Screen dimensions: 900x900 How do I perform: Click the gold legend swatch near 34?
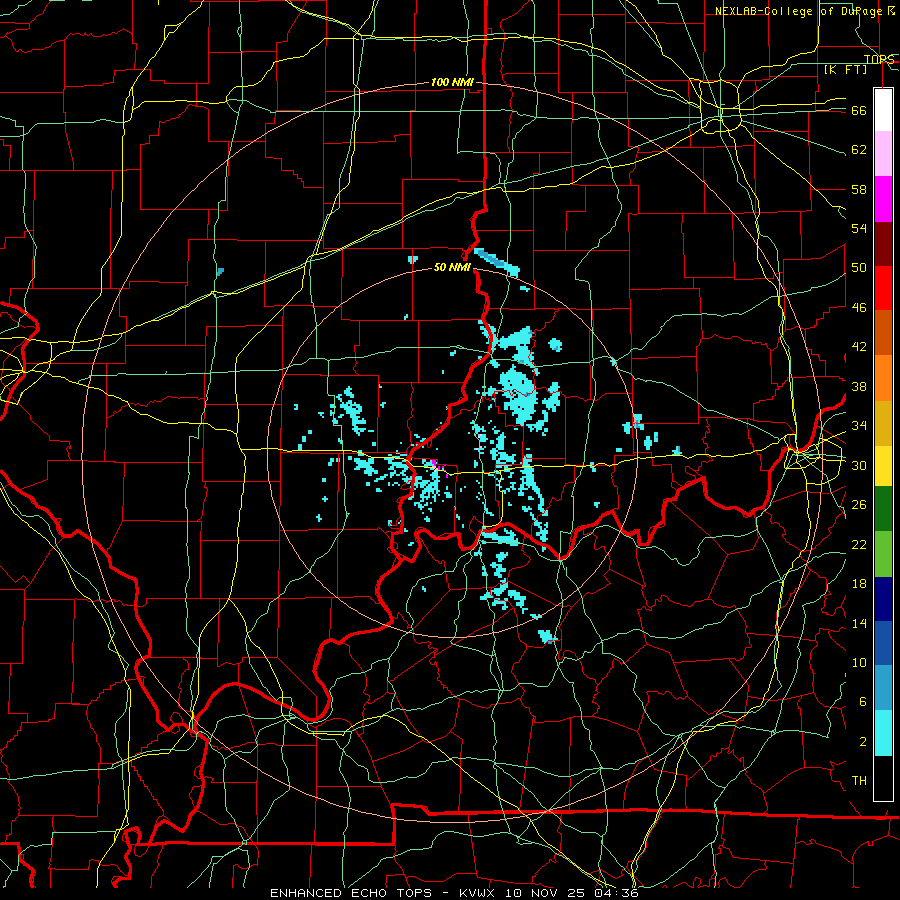[883, 424]
